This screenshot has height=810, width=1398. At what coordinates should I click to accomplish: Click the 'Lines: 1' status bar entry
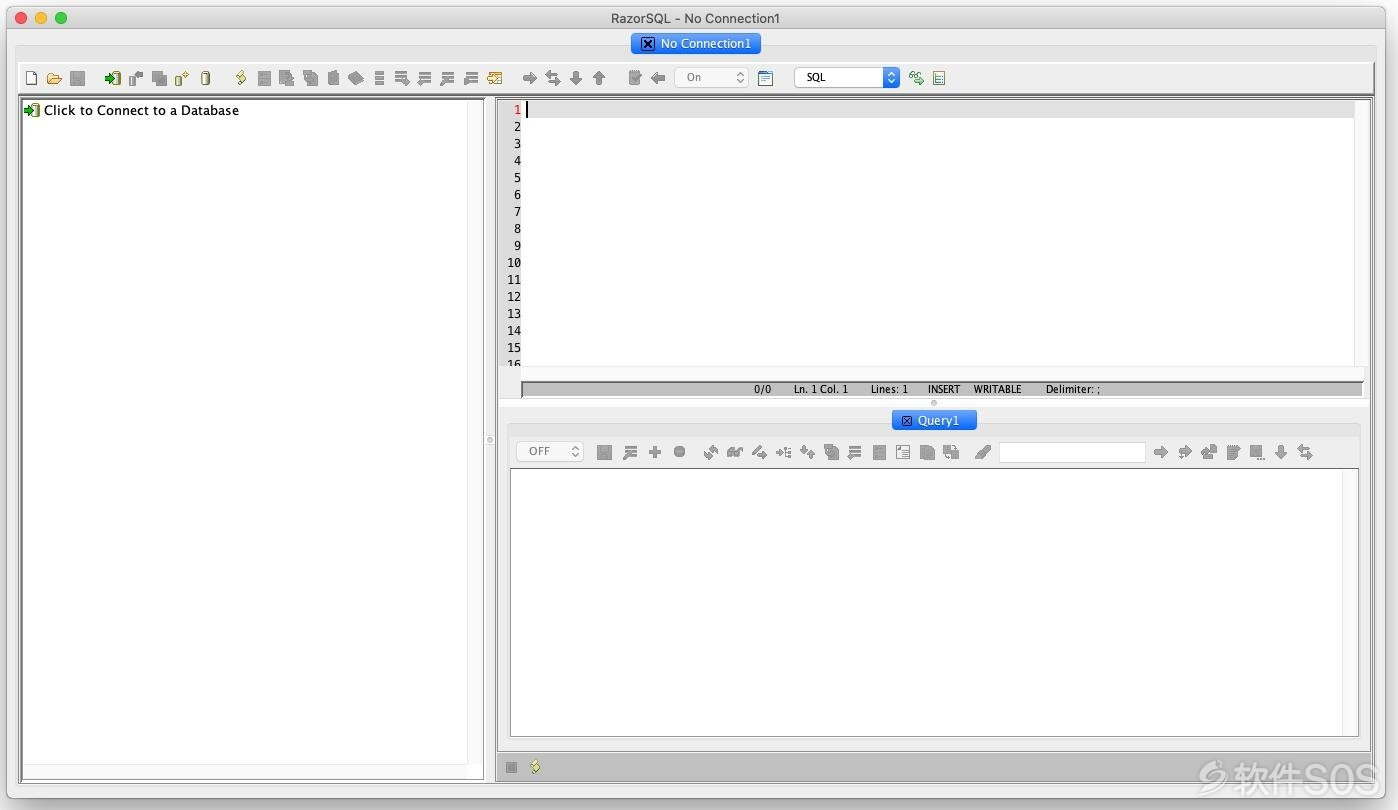pos(889,389)
